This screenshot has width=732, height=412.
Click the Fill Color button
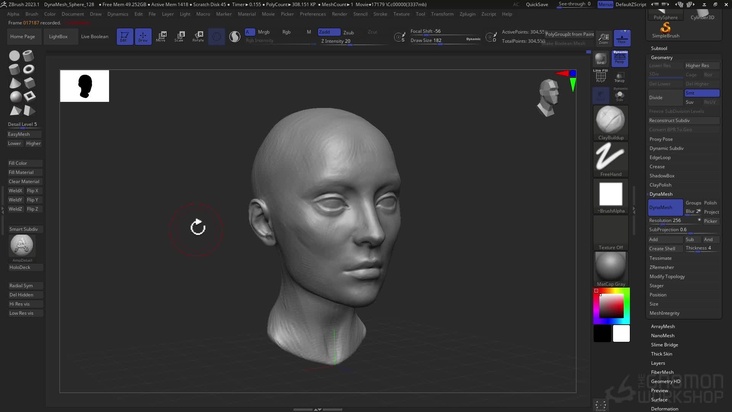tap(25, 163)
